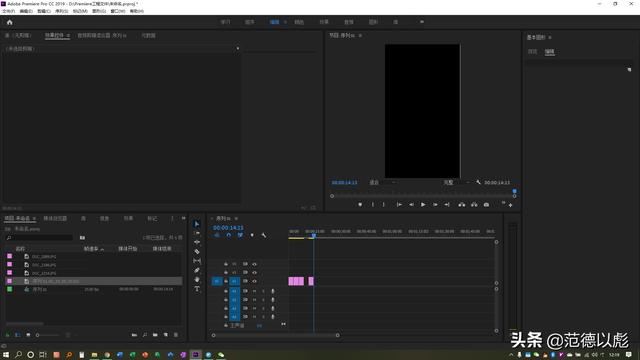The image size is (640, 360).
Task: Select the Pen tool
Action: (x=197, y=270)
